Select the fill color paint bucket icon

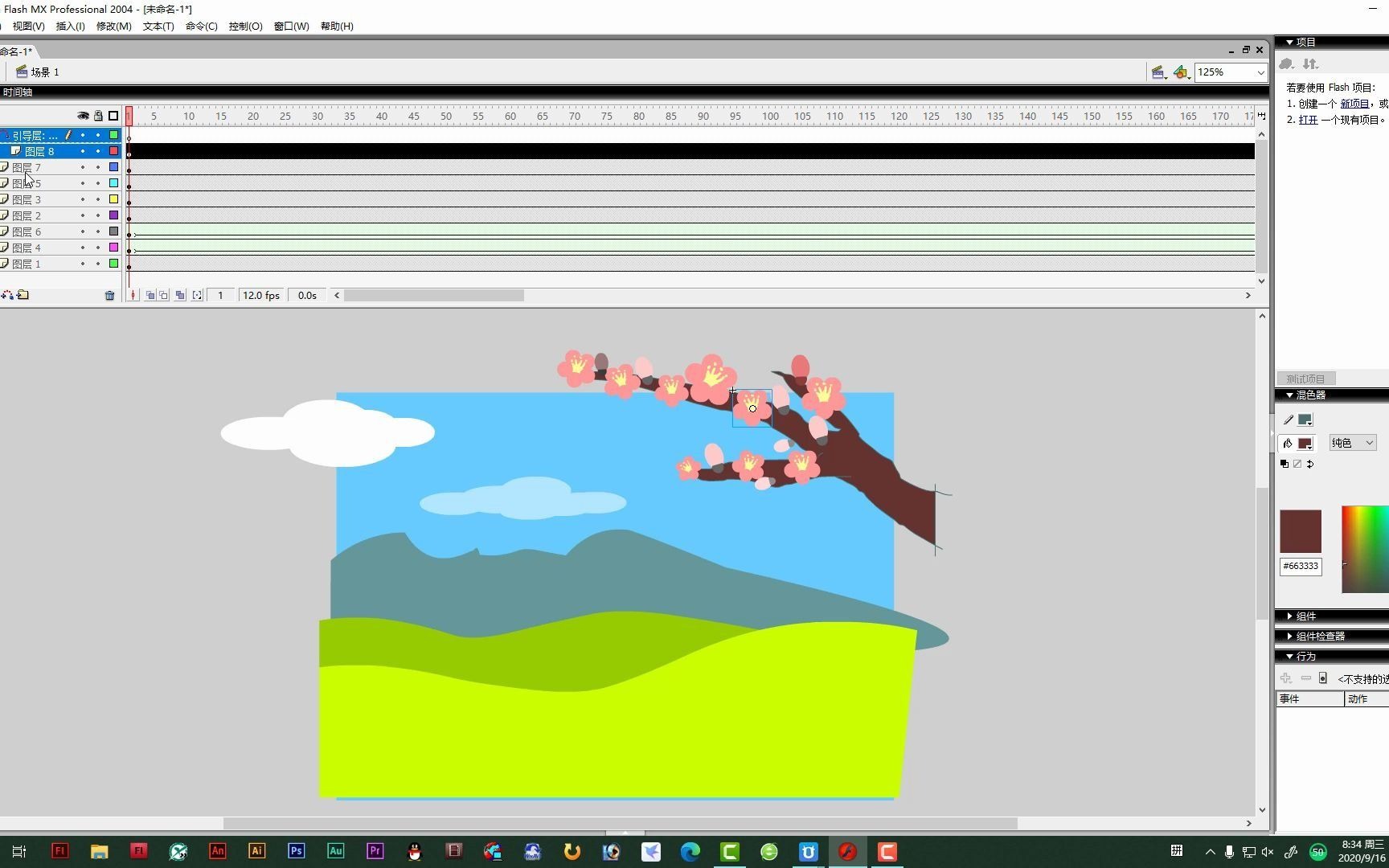(1288, 443)
